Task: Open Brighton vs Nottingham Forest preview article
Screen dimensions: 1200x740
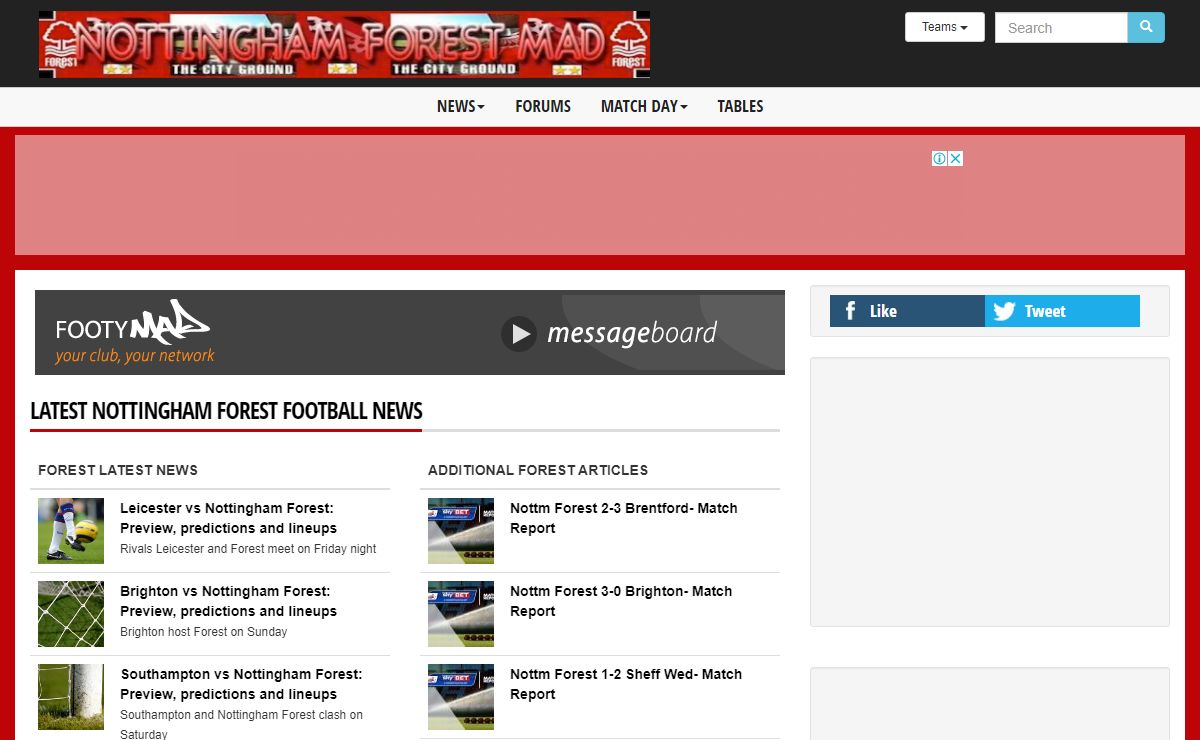Action: pos(228,601)
